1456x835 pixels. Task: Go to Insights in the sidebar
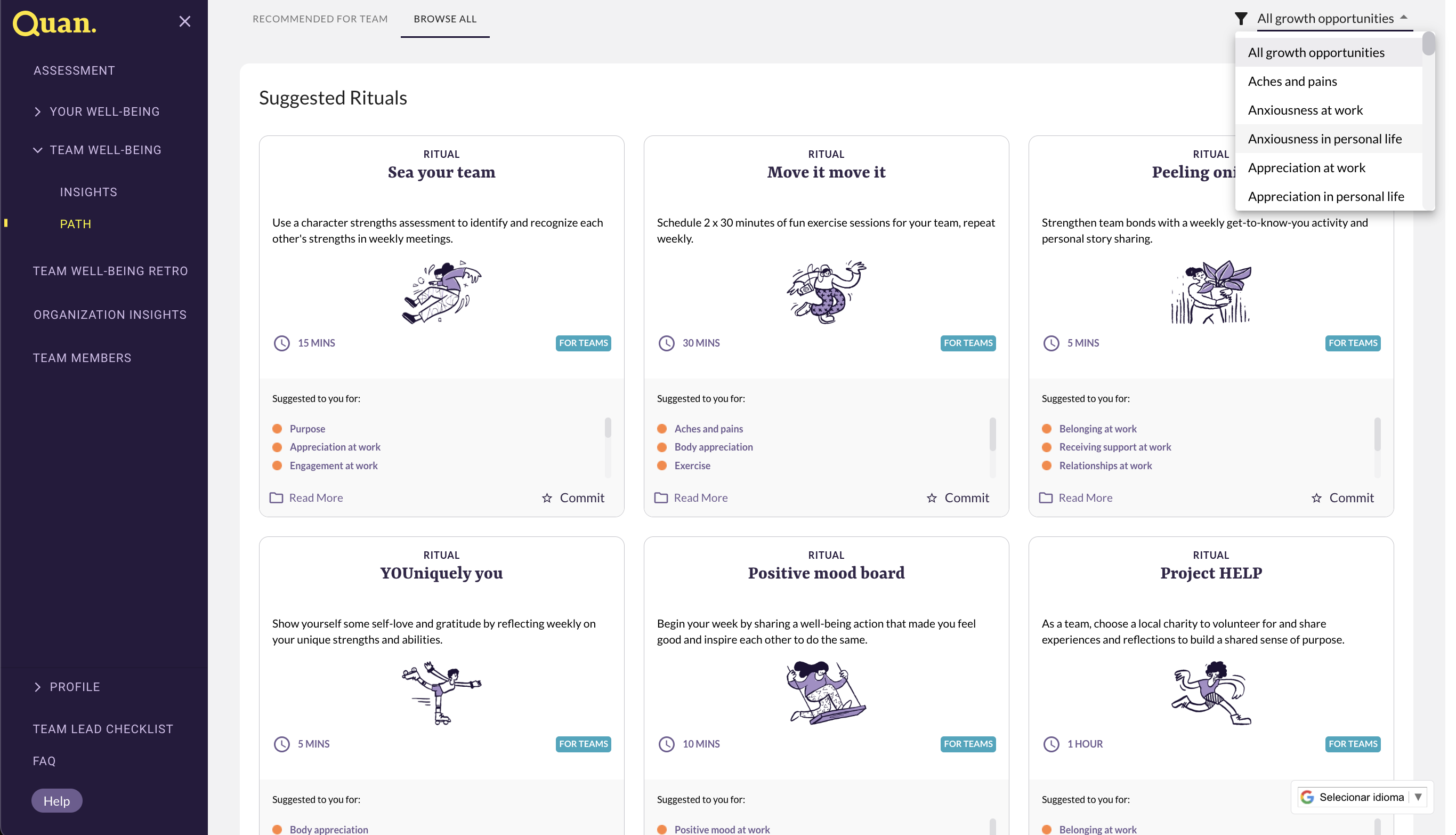click(88, 192)
